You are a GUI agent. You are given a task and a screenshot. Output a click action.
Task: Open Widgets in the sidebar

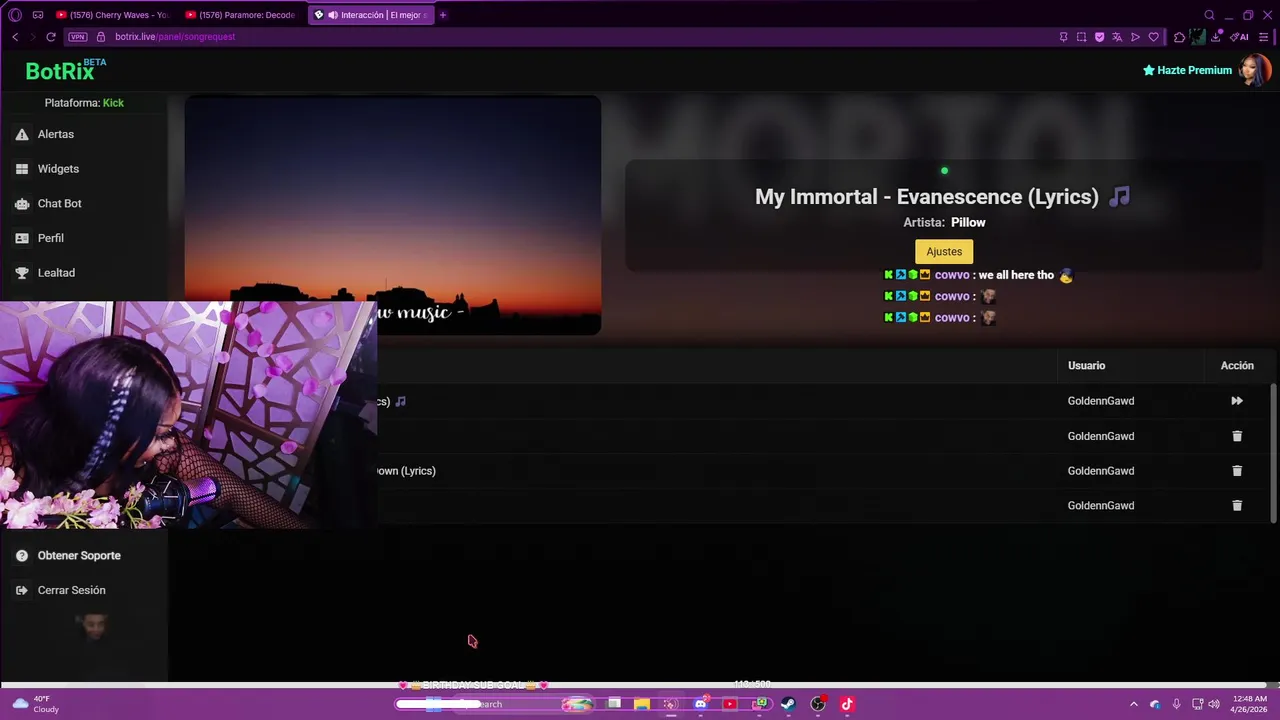(58, 169)
